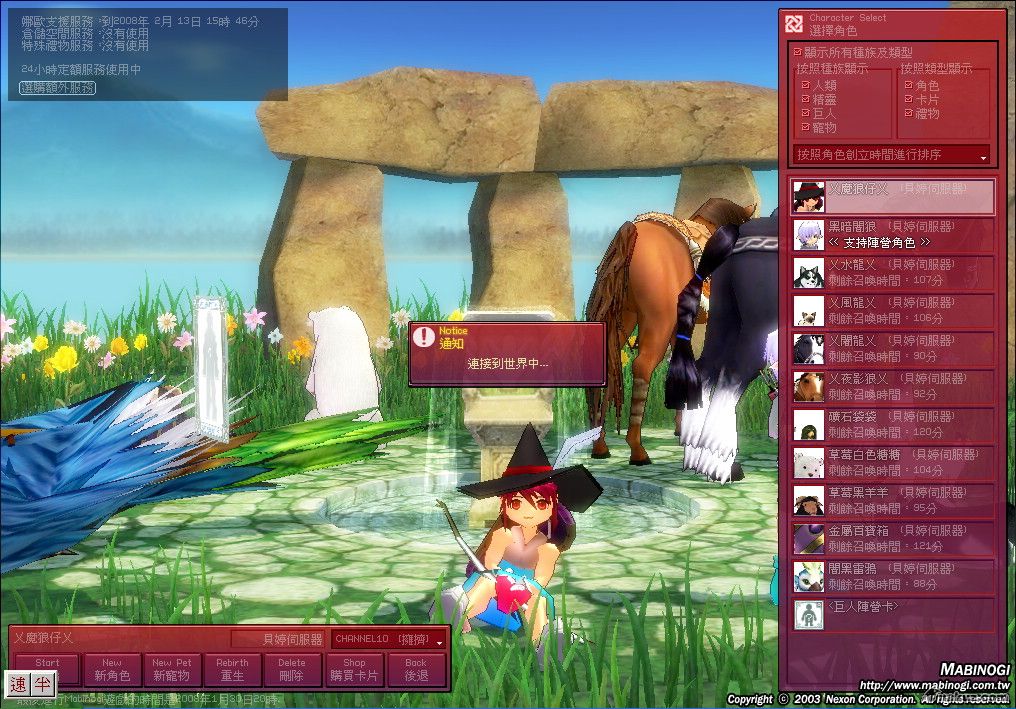This screenshot has height=709, width=1016.
Task: Toggle the 卡片 type filter checkbox
Action: click(x=908, y=100)
